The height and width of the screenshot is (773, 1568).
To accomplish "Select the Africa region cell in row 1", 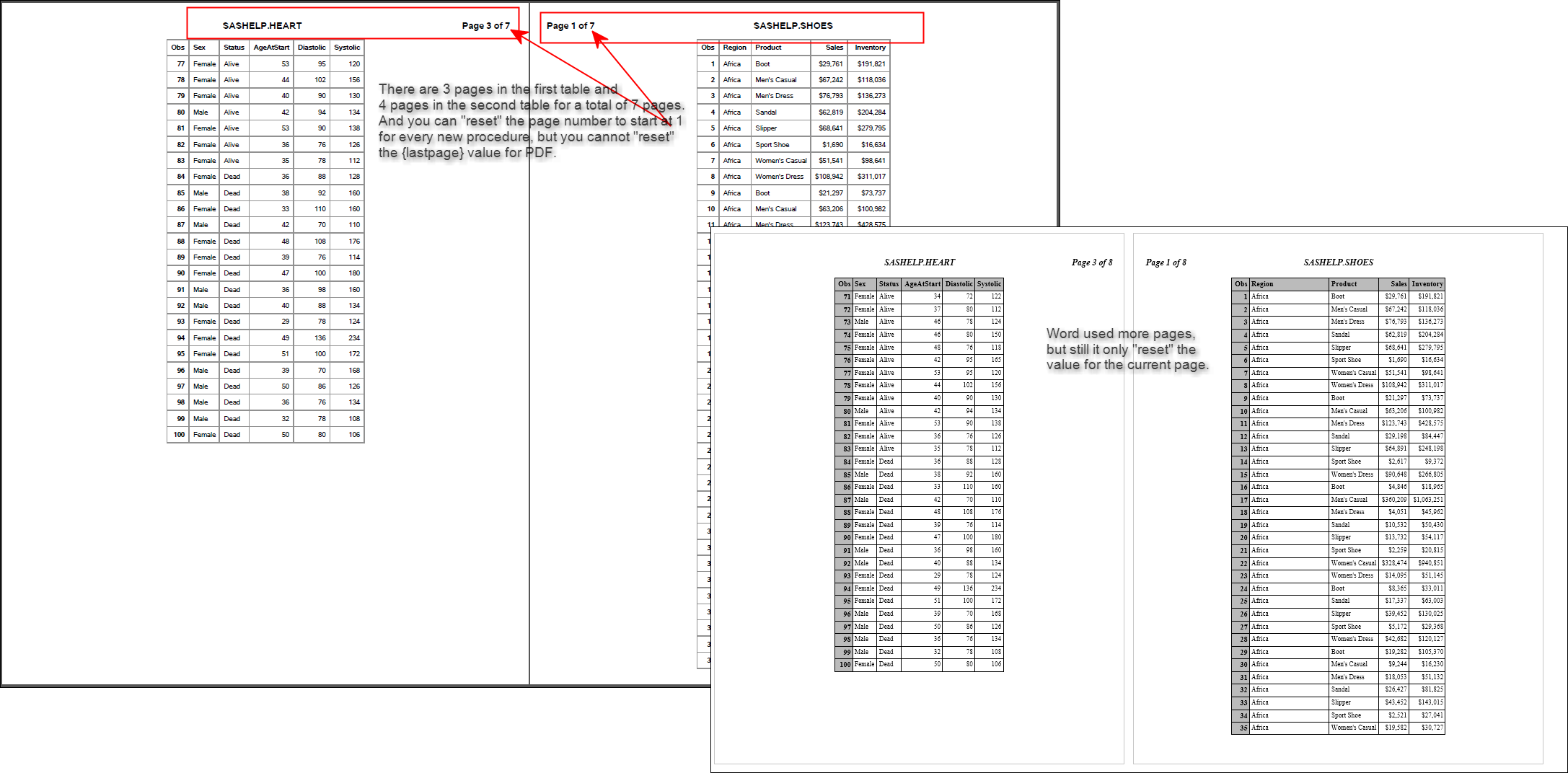I will (732, 63).
